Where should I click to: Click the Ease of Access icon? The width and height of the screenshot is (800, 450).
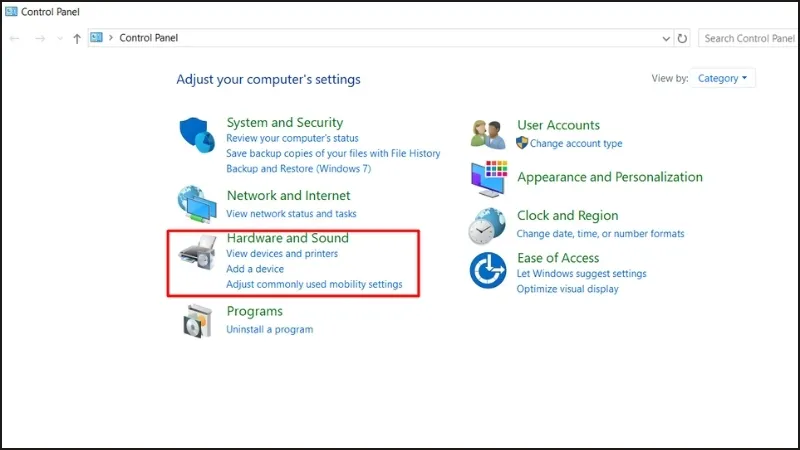click(488, 269)
